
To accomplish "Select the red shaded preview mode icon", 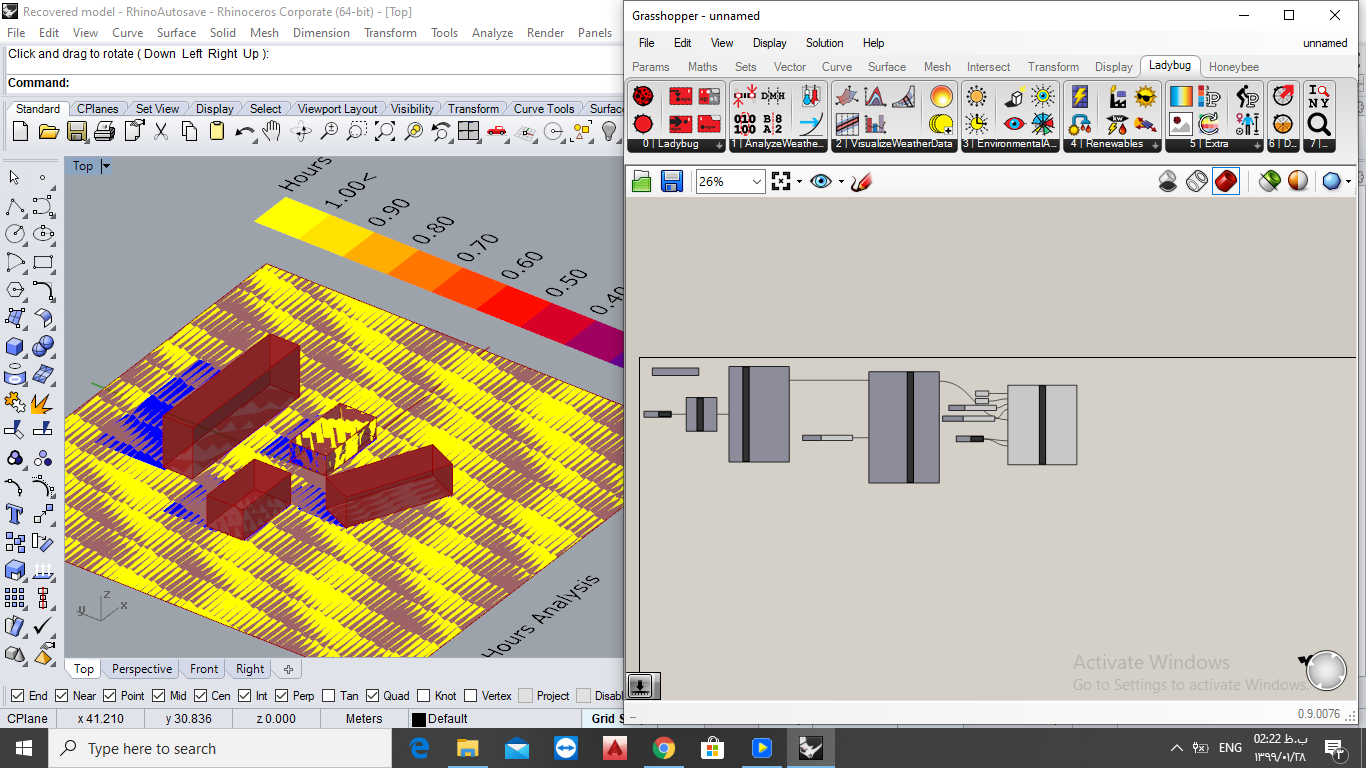I will pyautogui.click(x=1226, y=181).
